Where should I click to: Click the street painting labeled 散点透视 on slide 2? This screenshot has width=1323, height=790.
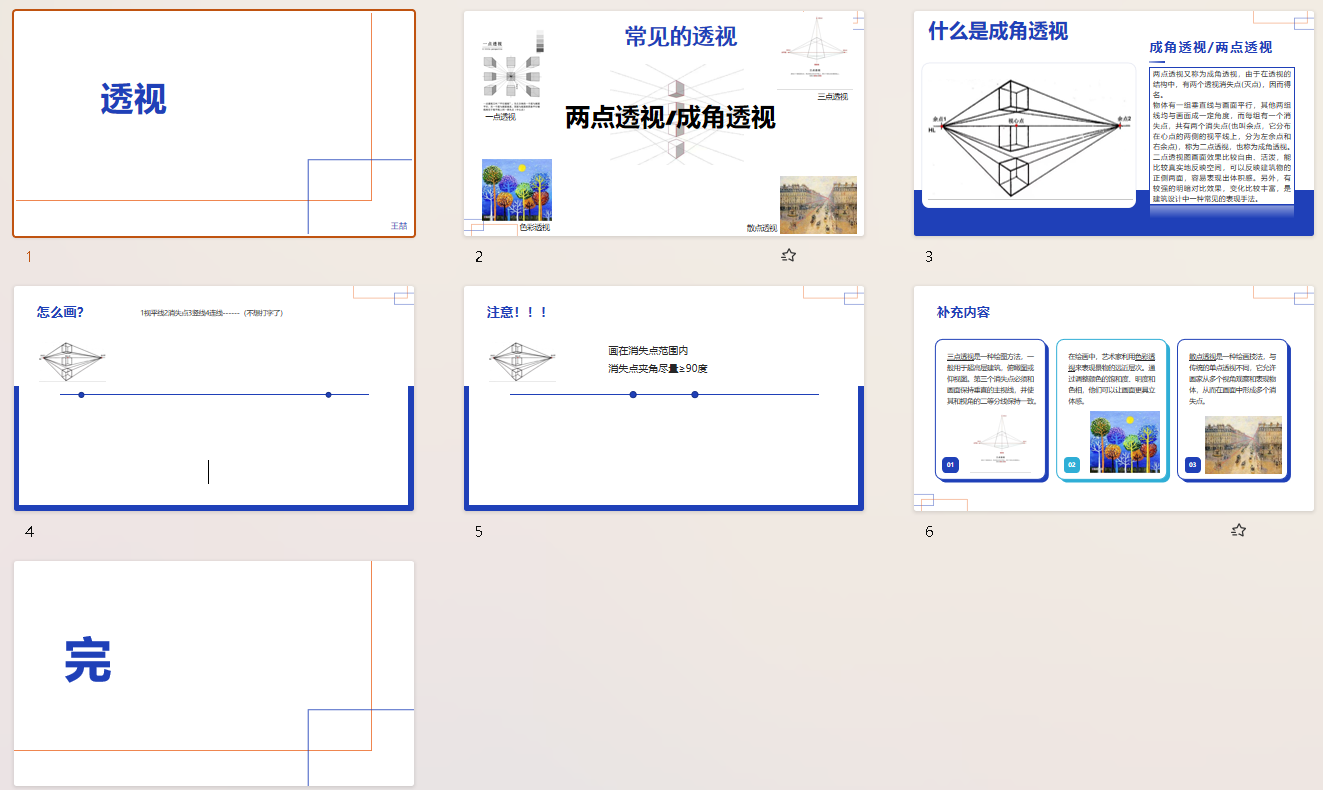[x=818, y=203]
